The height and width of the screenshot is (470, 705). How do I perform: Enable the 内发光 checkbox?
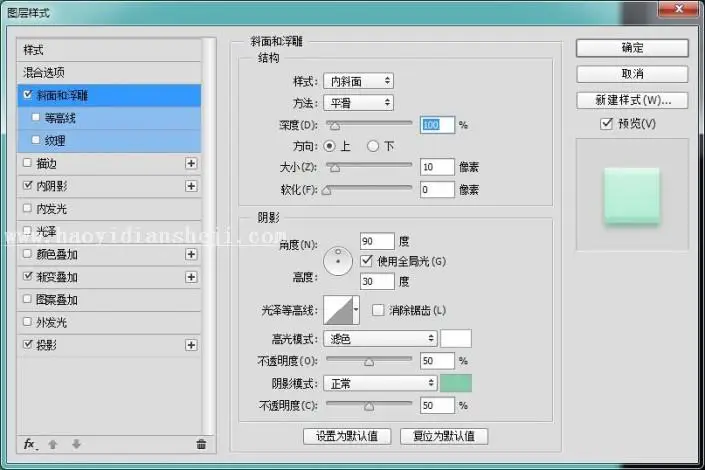click(27, 208)
